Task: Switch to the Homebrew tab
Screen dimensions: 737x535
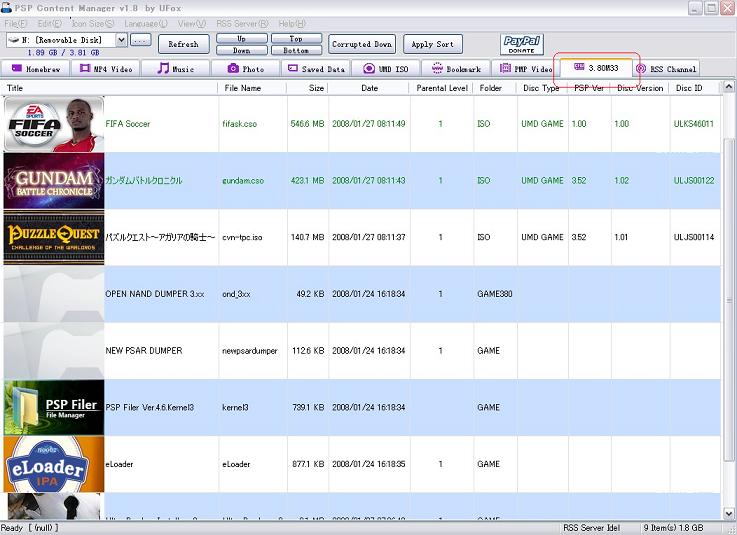Action: [x=36, y=69]
